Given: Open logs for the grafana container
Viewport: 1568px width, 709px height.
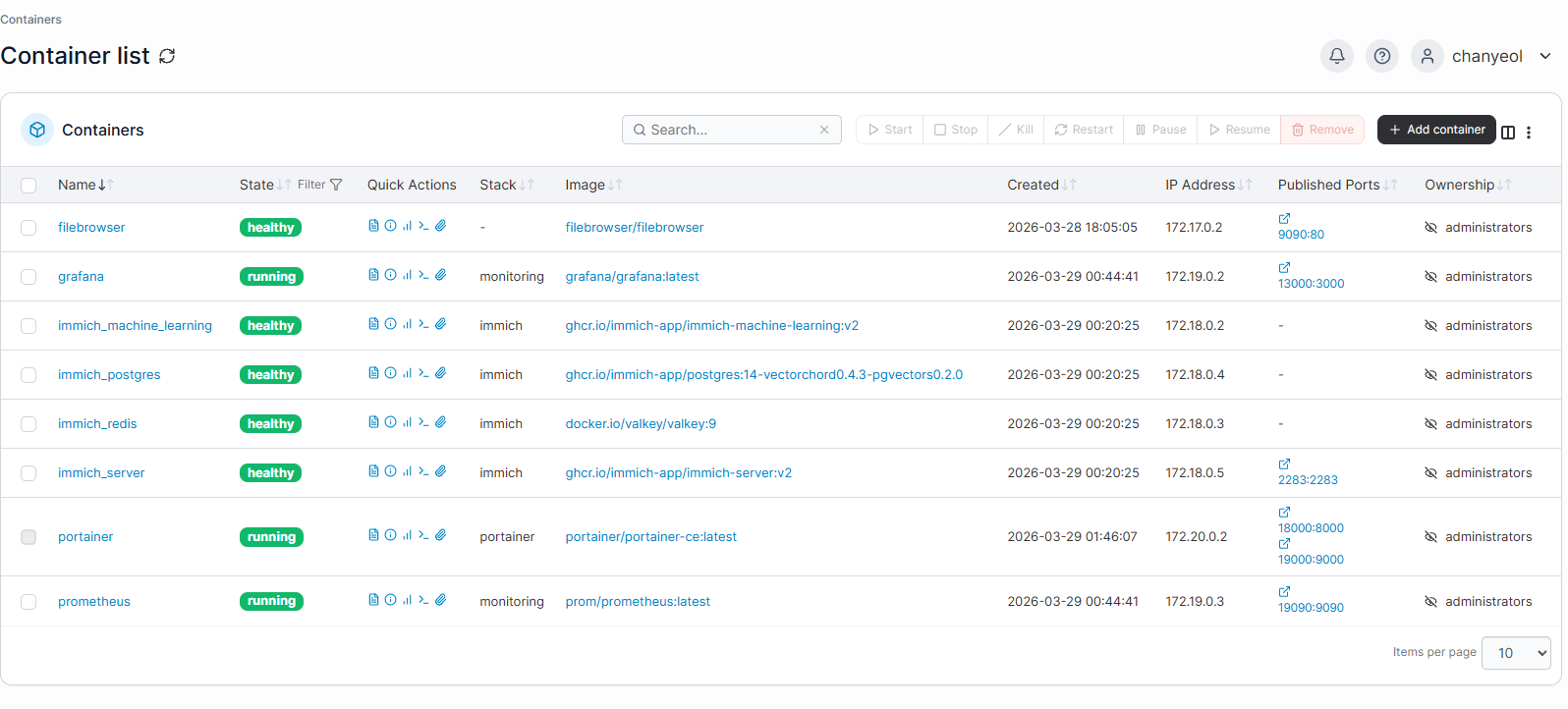Looking at the screenshot, I should click(x=373, y=275).
